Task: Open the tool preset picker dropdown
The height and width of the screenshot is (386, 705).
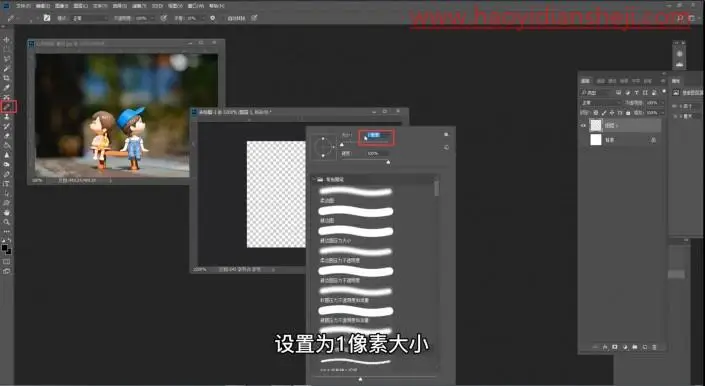Action: click(x=19, y=18)
